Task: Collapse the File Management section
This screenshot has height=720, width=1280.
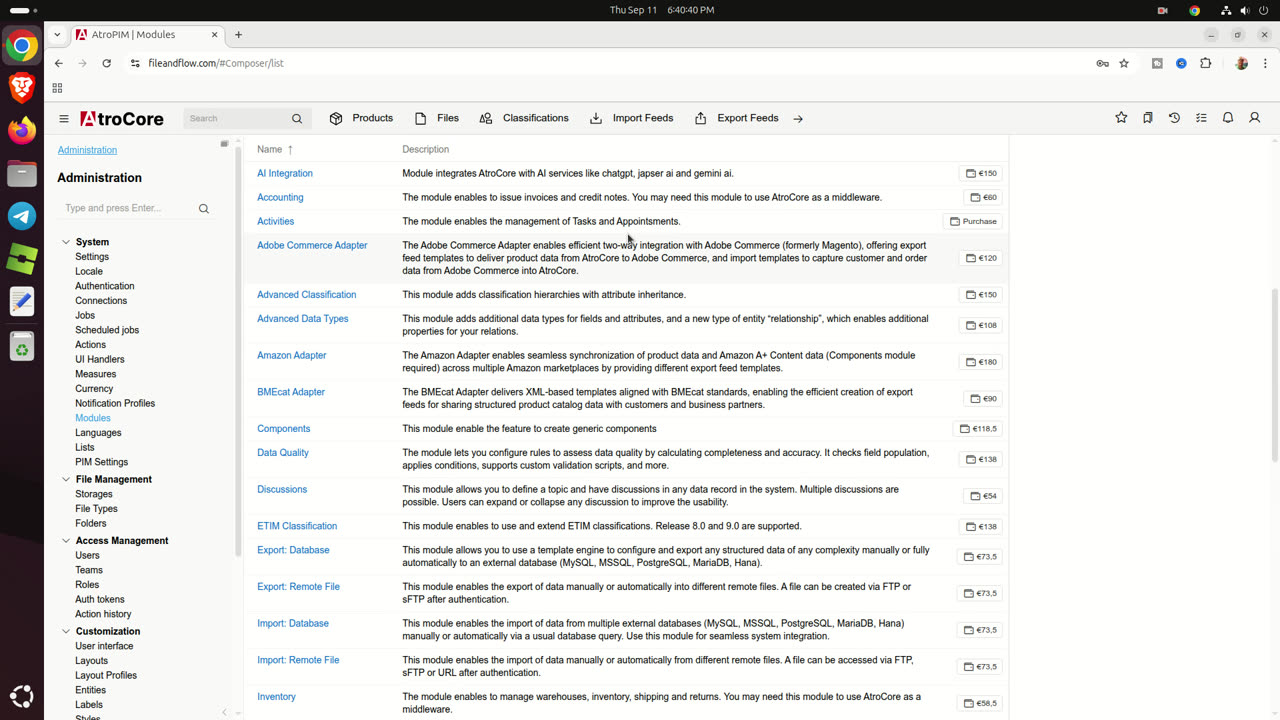Action: click(66, 479)
